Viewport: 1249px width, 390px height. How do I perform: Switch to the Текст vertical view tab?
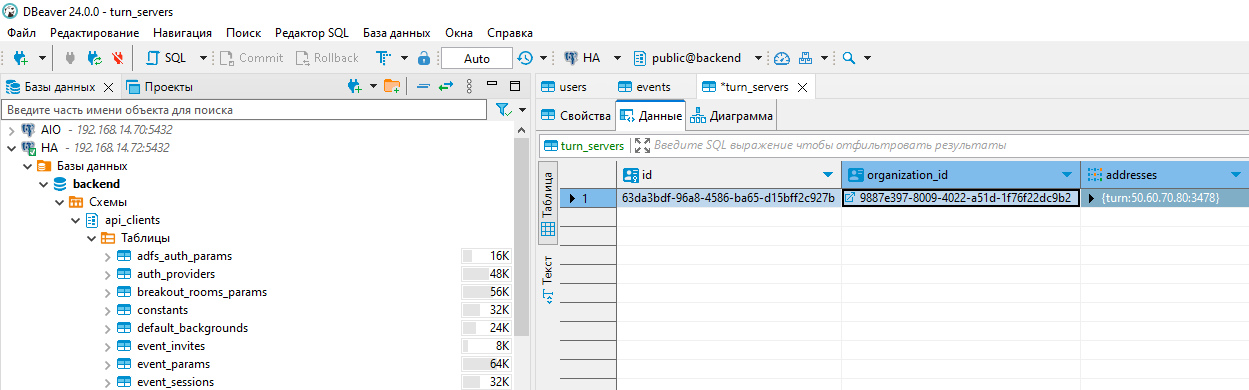(x=547, y=279)
